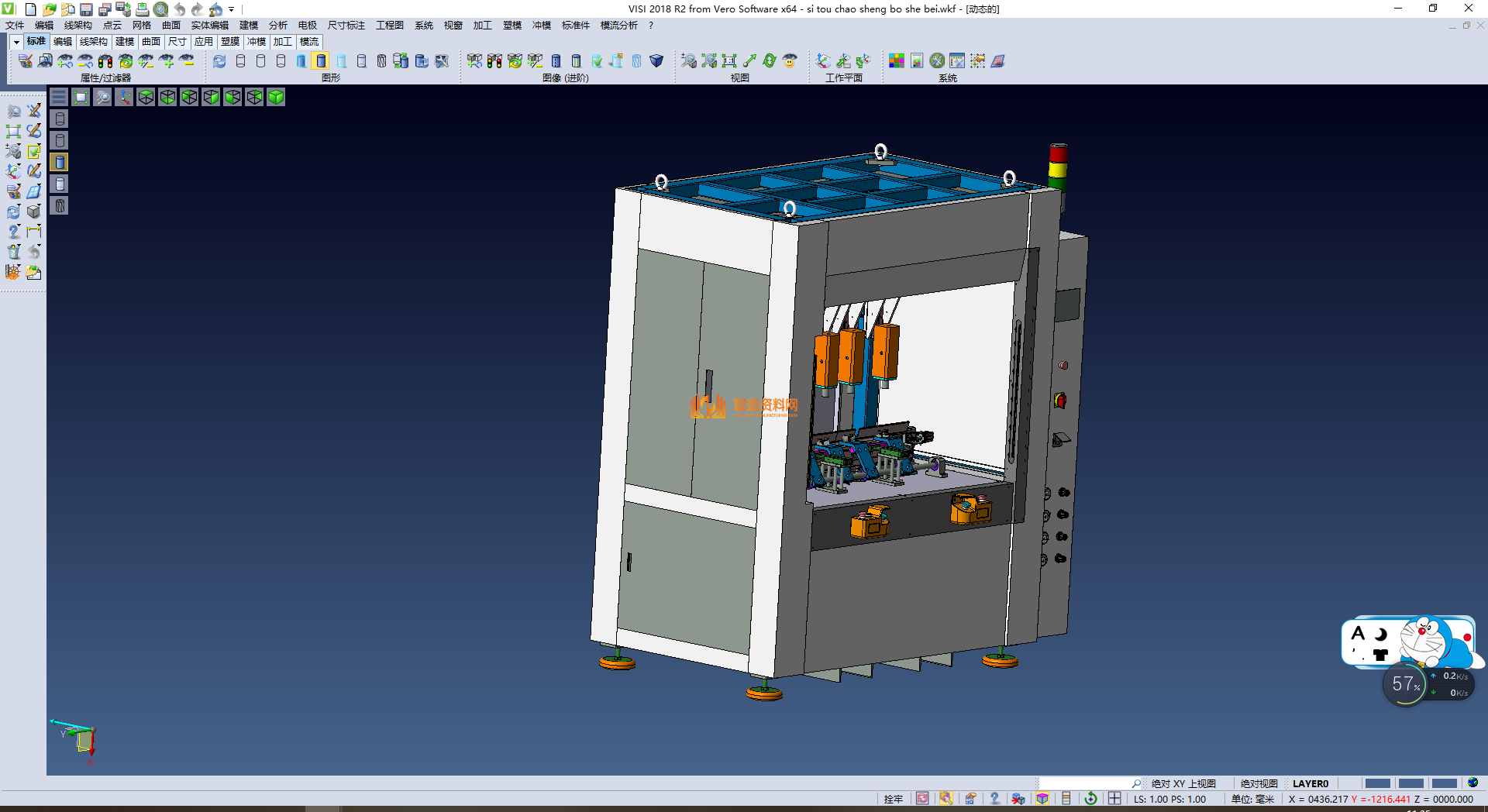This screenshot has height=812, width=1488.
Task: Click the Open file icon in quick access toolbar
Action: [49, 9]
